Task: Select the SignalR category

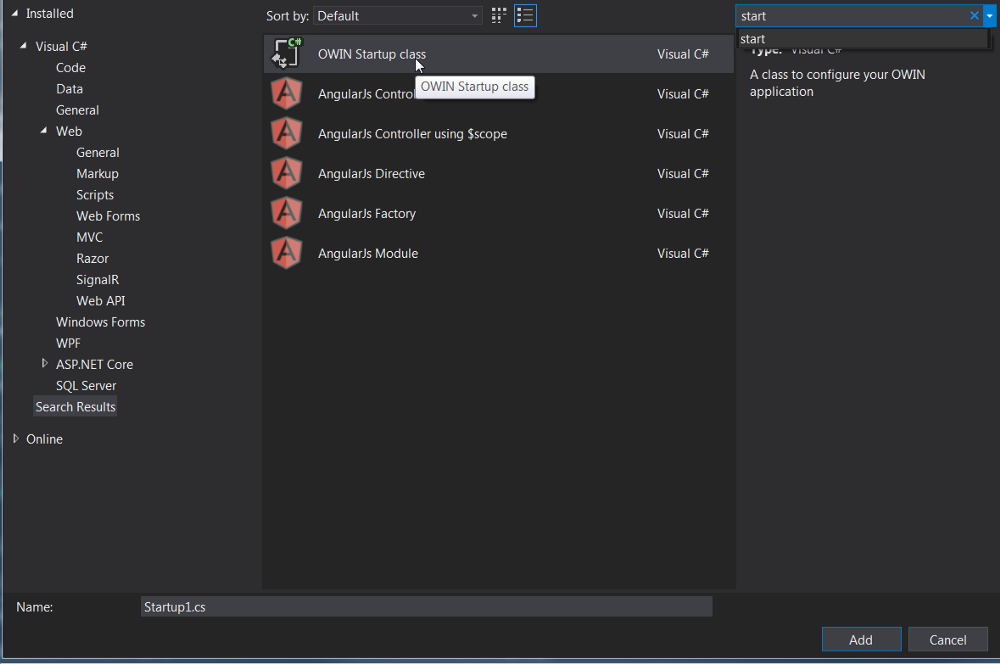Action: coord(97,279)
